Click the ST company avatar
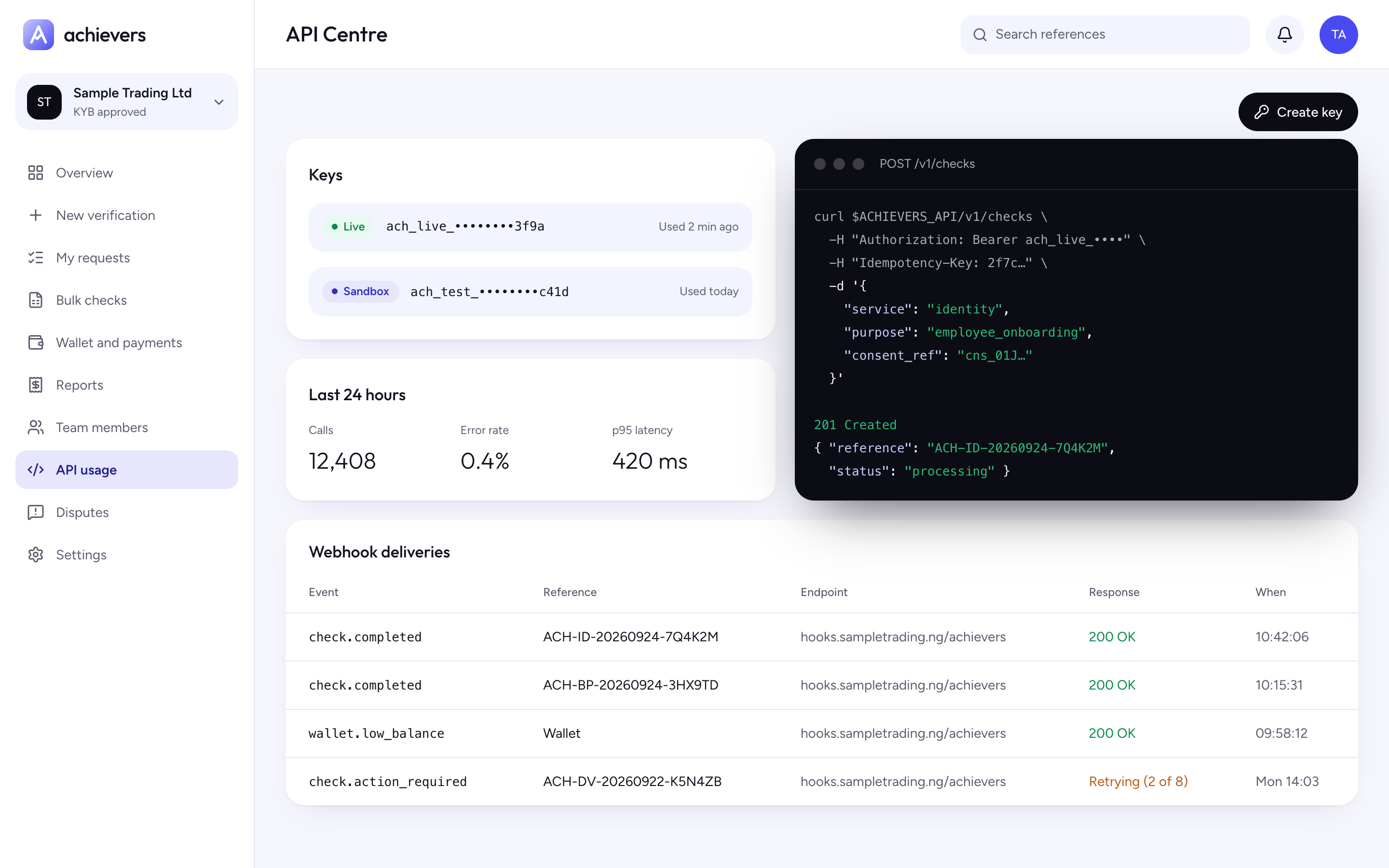This screenshot has width=1389, height=868. click(x=44, y=102)
